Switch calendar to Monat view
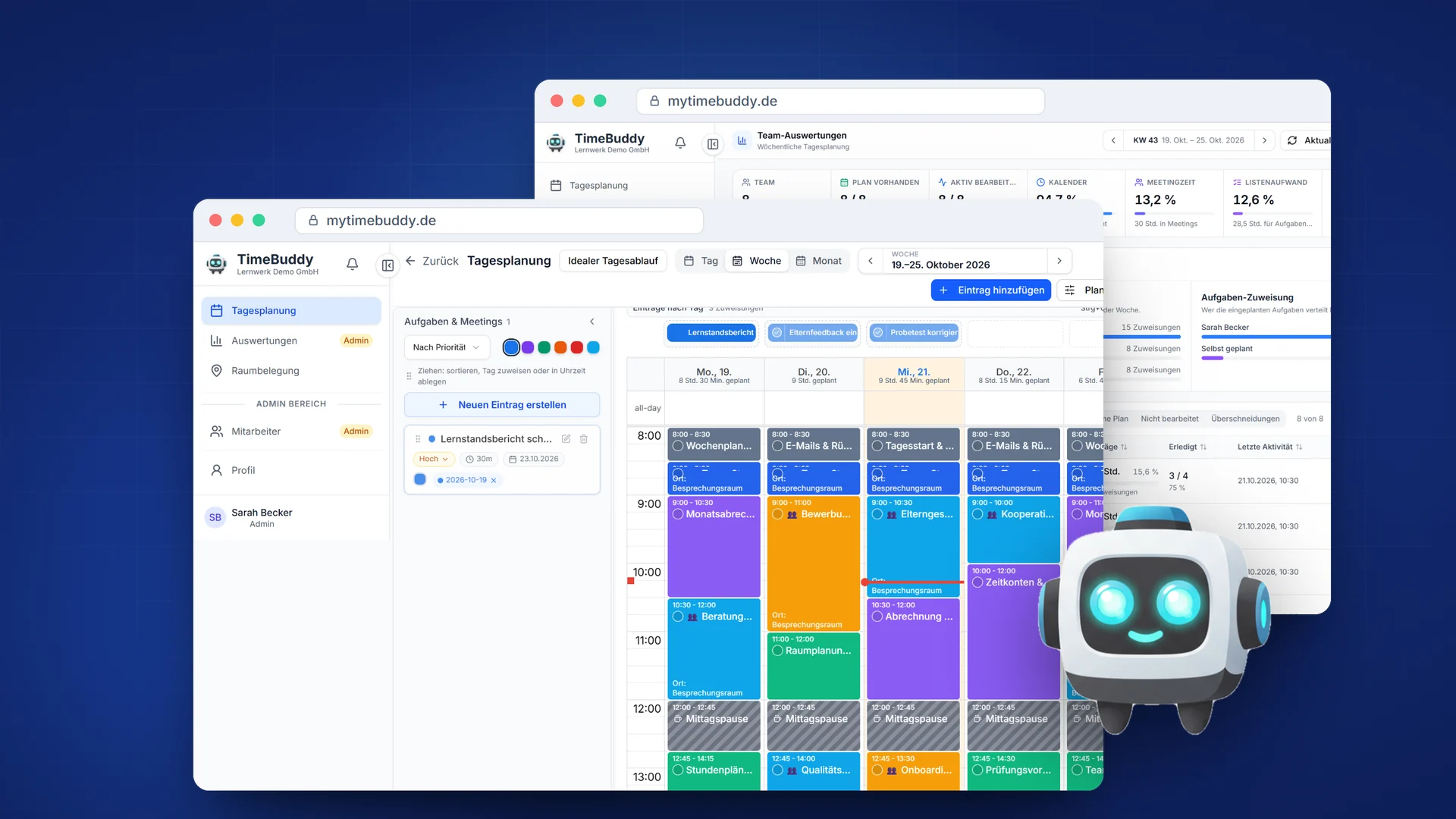 click(819, 261)
